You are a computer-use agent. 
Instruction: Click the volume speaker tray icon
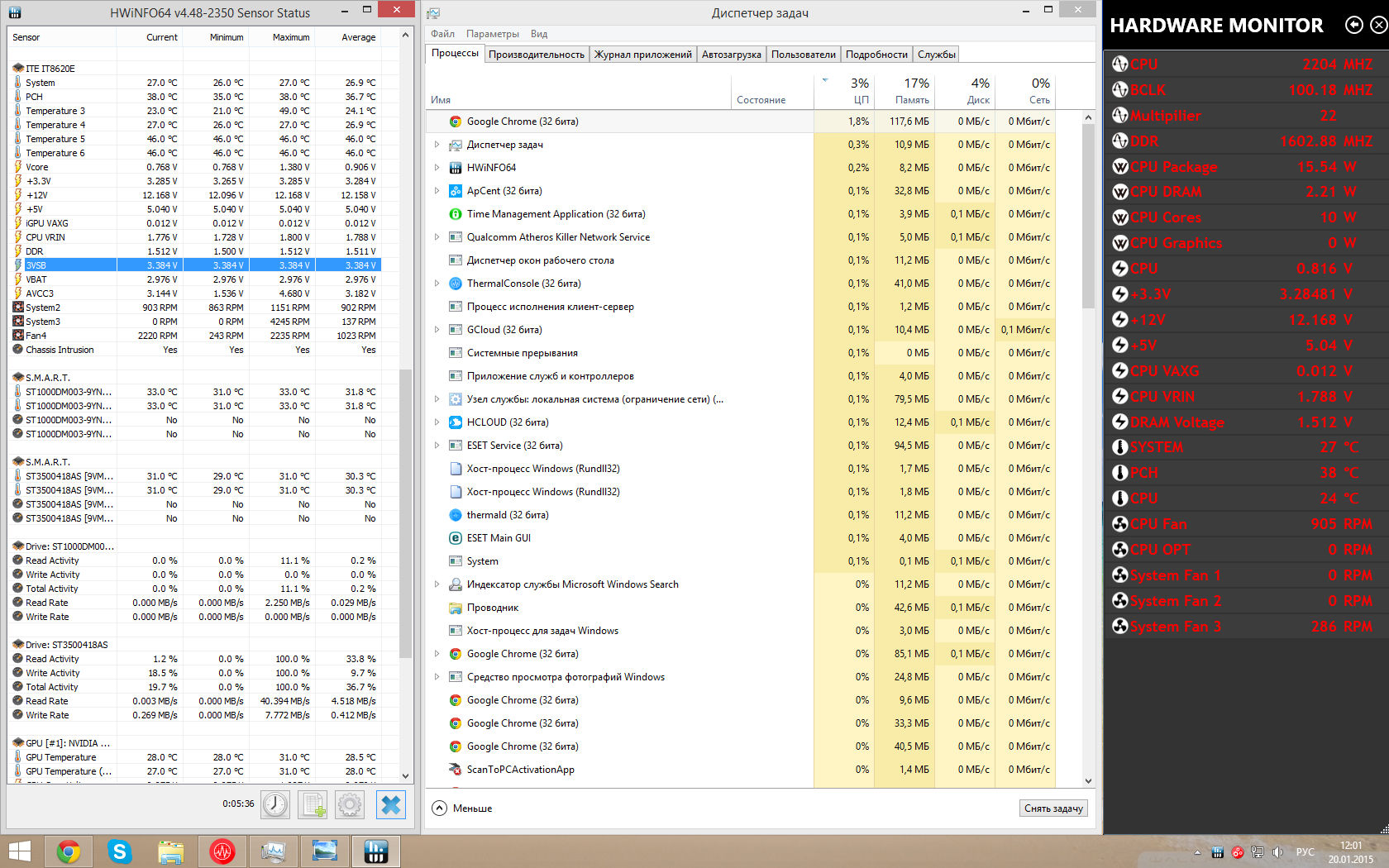point(1277,852)
